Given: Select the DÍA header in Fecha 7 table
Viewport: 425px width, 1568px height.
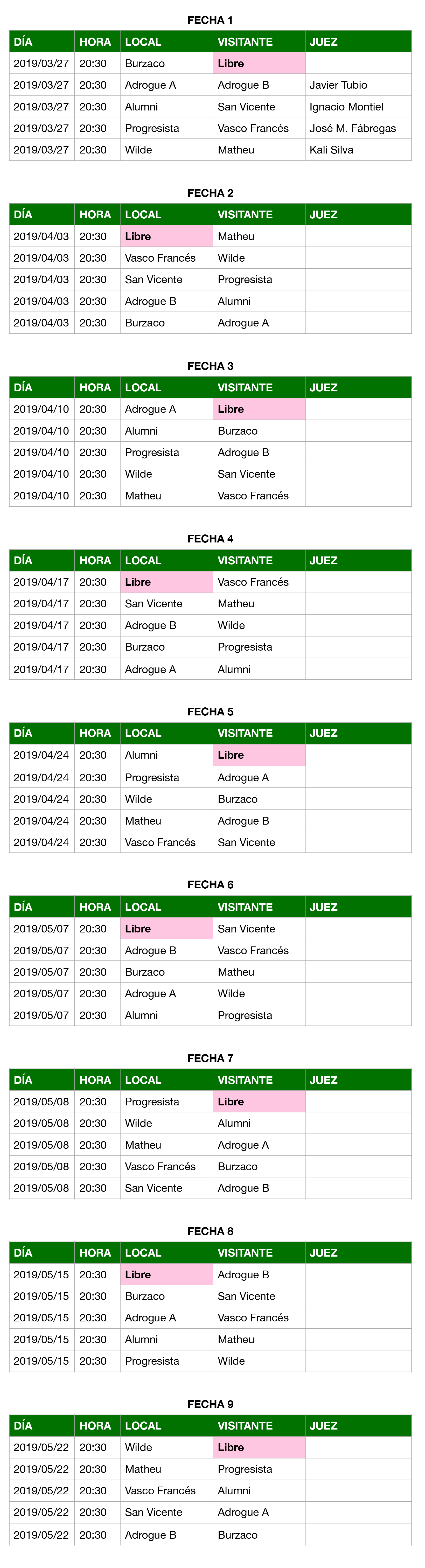Looking at the screenshot, I should click(23, 1081).
